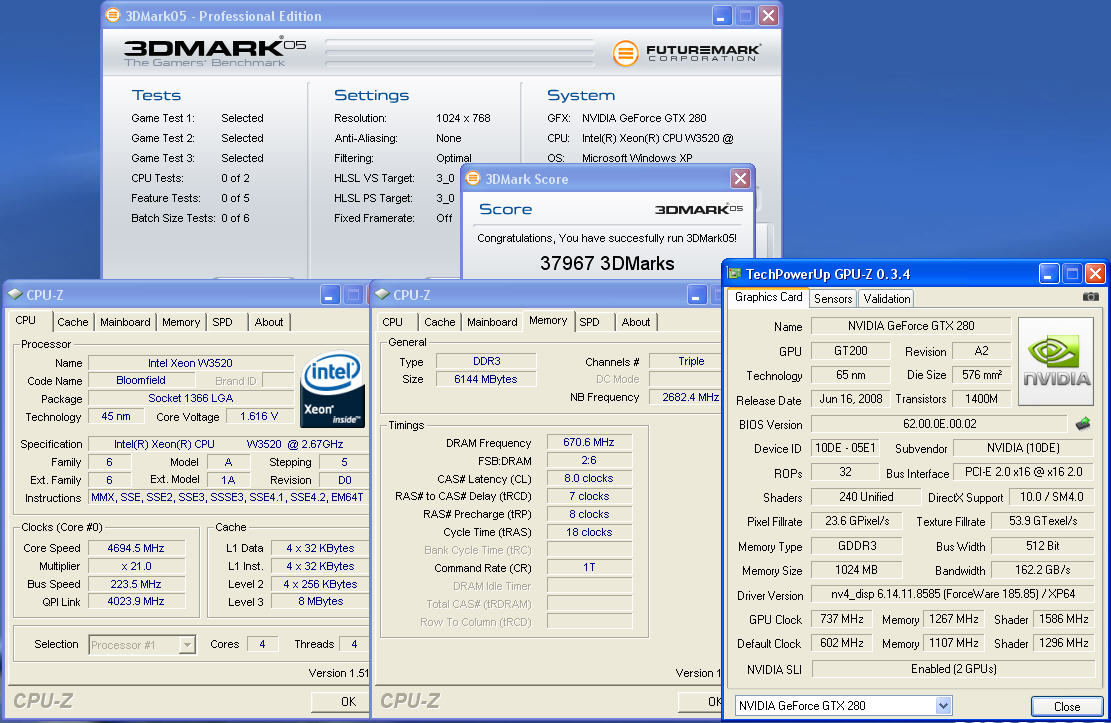
Task: Click the QPI Link 4023.9 MHz value
Action: 136,601
